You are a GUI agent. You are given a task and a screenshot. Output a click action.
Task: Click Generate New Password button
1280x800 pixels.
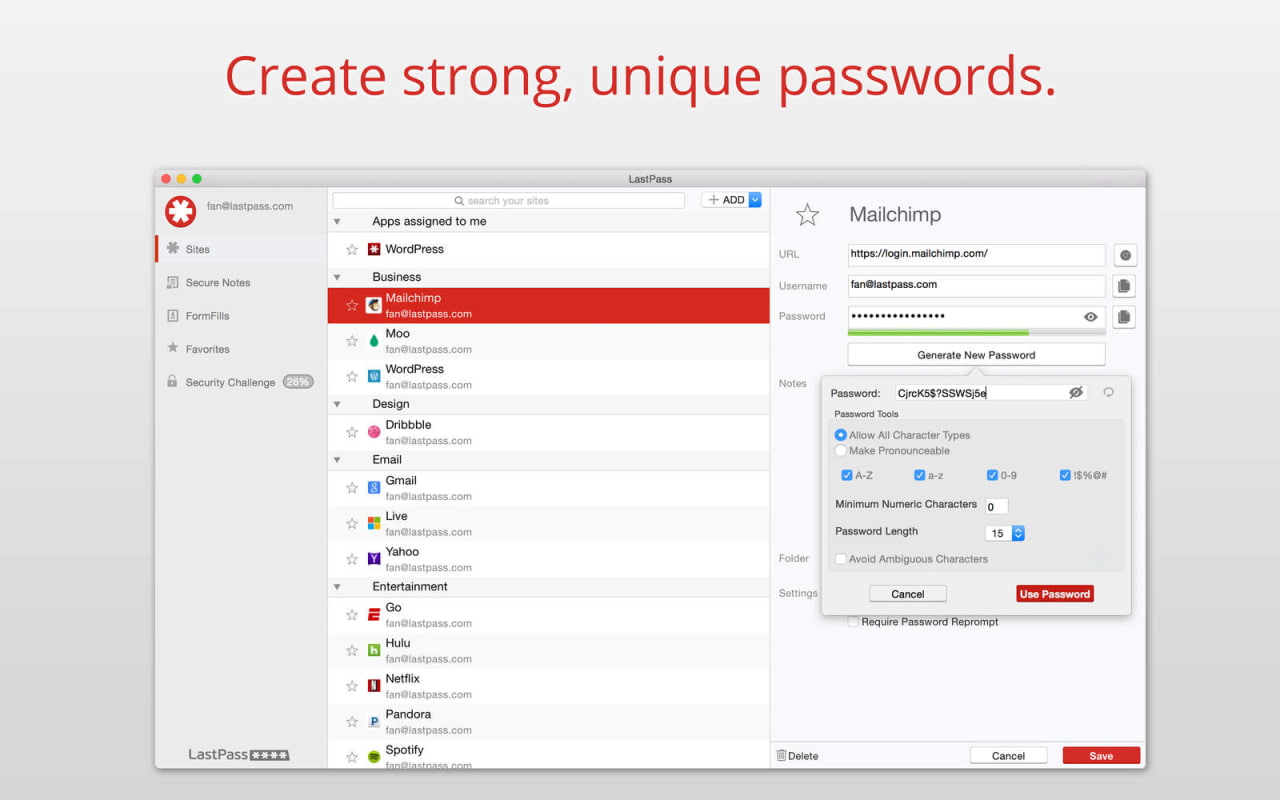click(x=976, y=355)
